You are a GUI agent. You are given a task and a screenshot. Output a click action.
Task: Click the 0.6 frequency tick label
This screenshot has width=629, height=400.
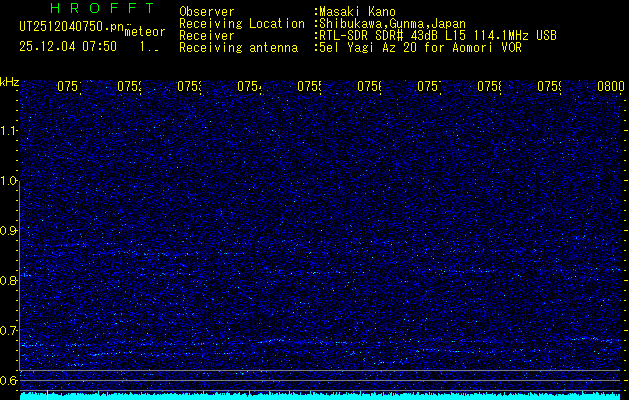10,380
